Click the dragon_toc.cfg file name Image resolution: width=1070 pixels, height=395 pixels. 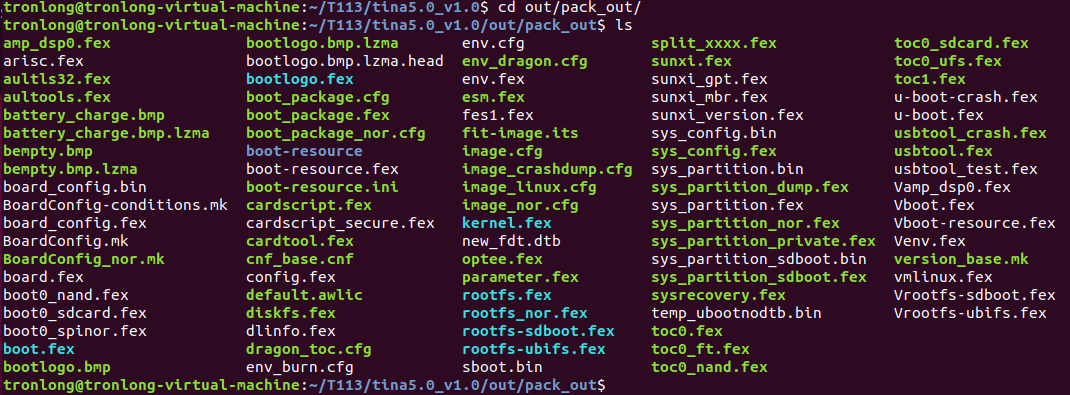[308, 349]
